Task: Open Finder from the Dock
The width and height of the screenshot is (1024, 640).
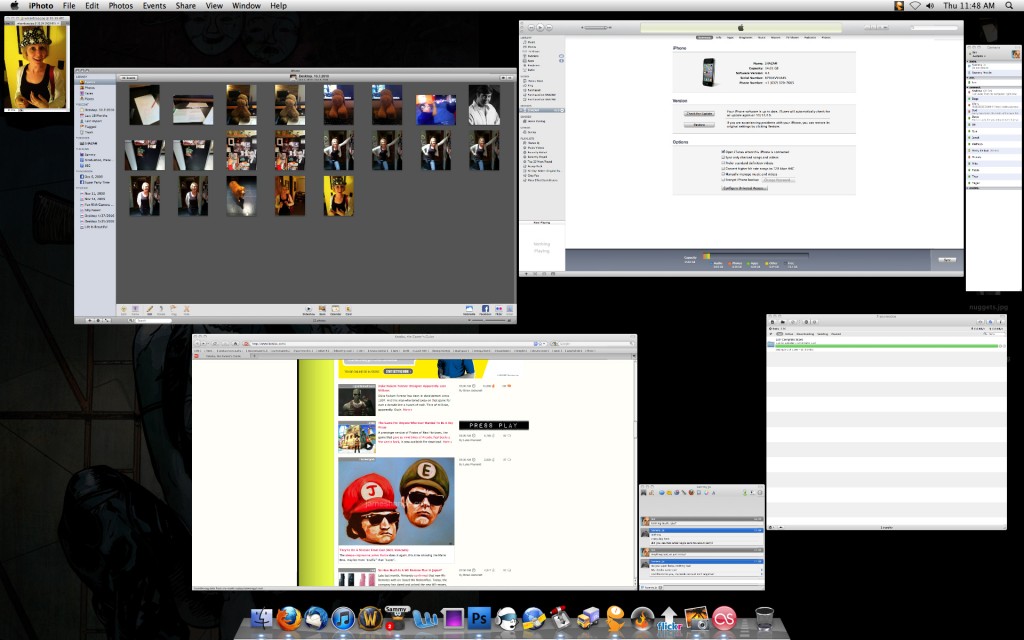Action: (x=262, y=618)
